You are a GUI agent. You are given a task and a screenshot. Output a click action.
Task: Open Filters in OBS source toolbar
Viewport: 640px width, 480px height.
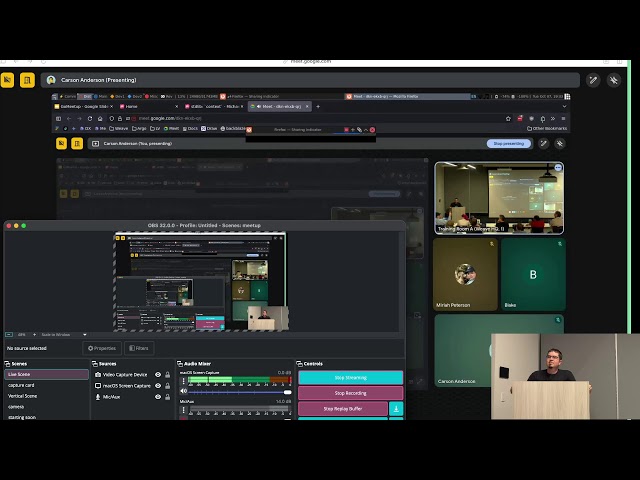[x=139, y=348]
